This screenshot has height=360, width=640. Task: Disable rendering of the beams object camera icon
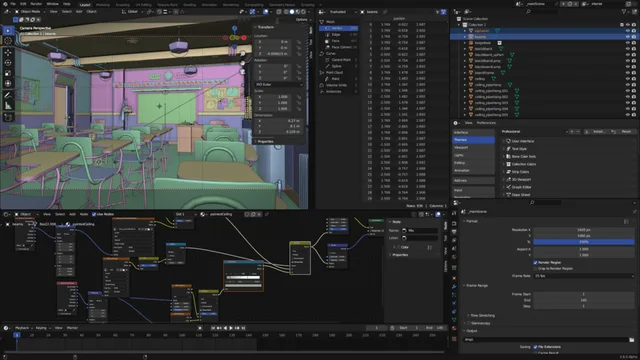(x=634, y=37)
